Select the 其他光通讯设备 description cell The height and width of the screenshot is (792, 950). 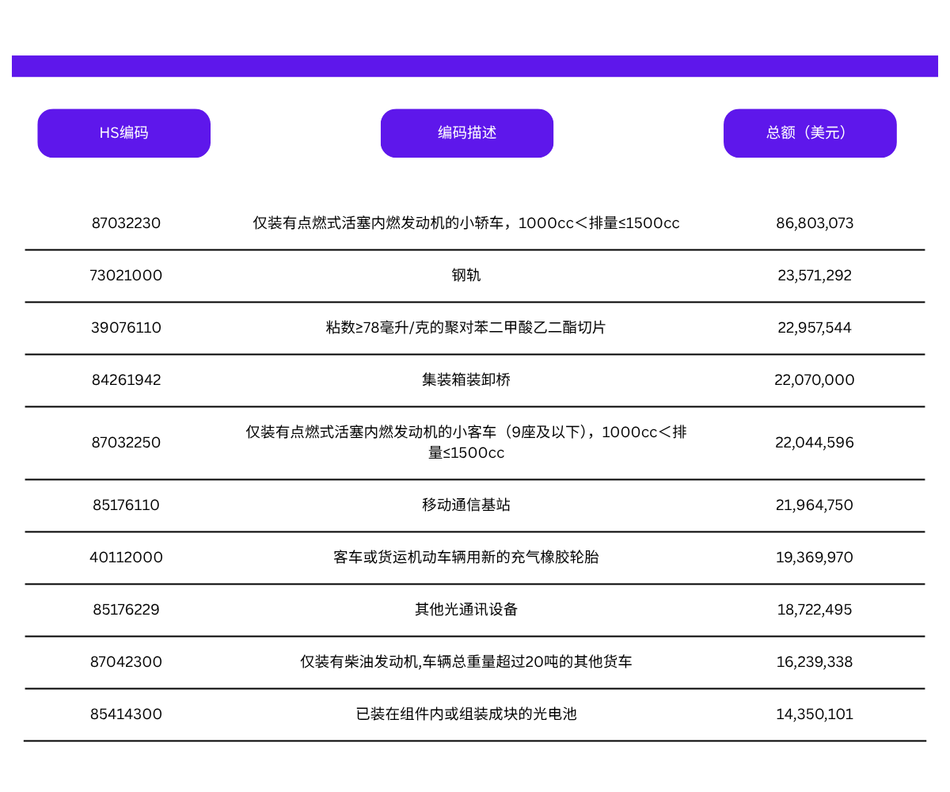[x=466, y=610]
